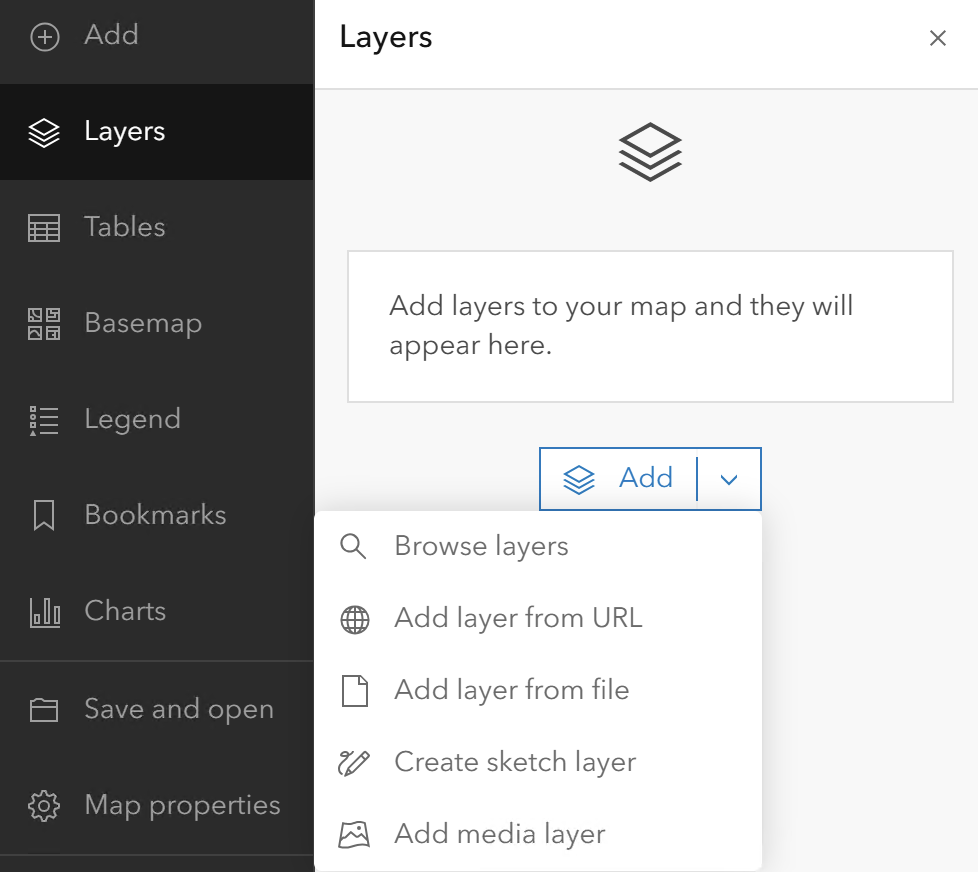Select Add layer from file option
This screenshot has height=872, width=978.
pos(511,690)
